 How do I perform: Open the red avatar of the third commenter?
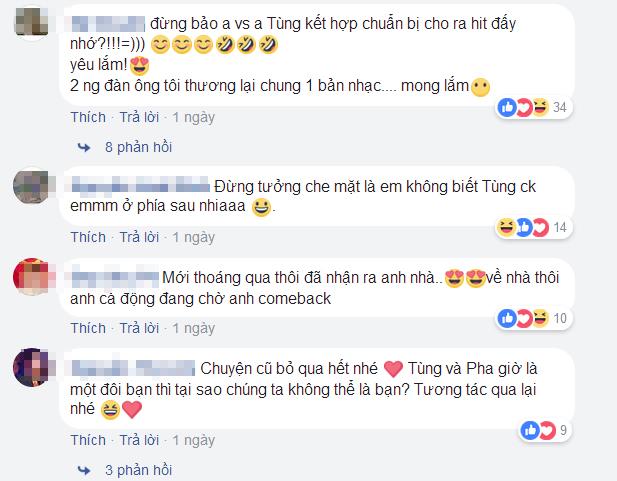point(32,276)
